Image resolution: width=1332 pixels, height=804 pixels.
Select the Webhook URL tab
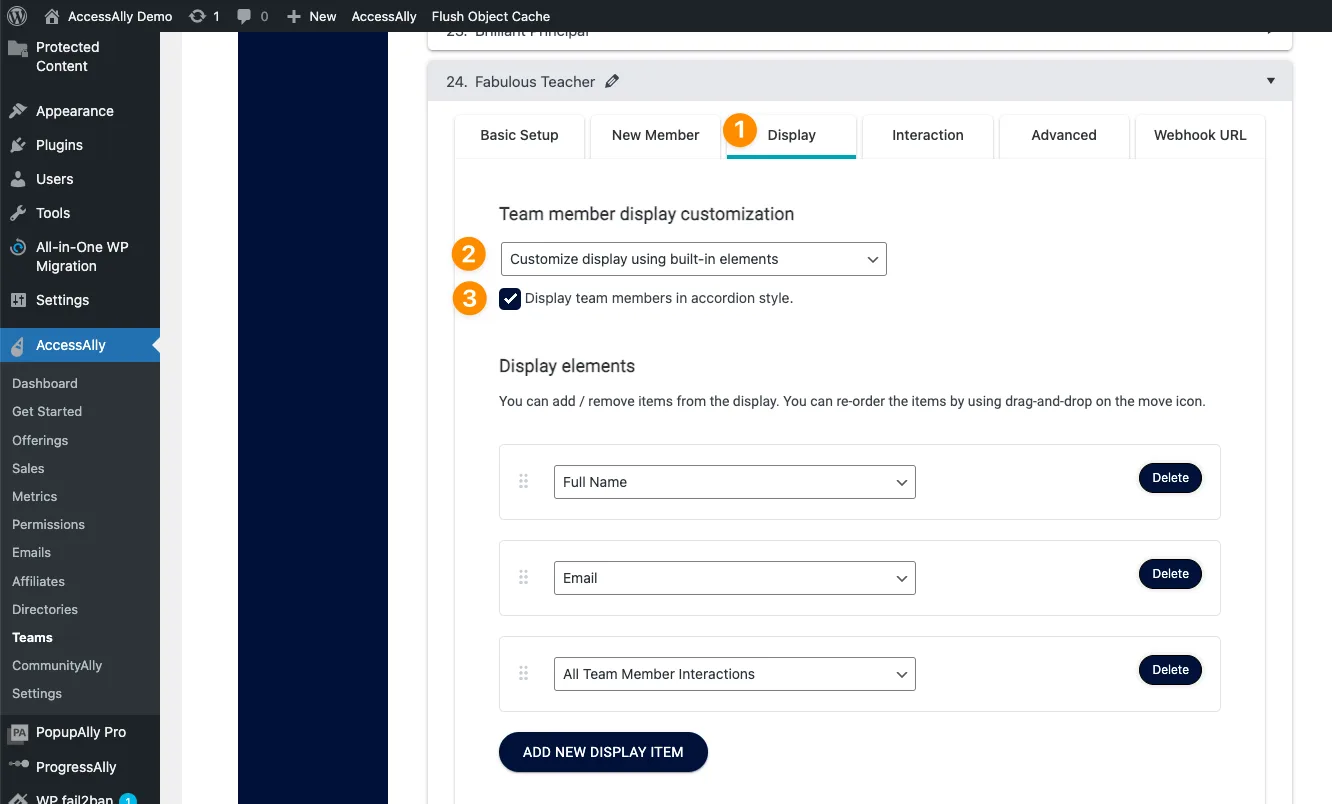pyautogui.click(x=1199, y=135)
